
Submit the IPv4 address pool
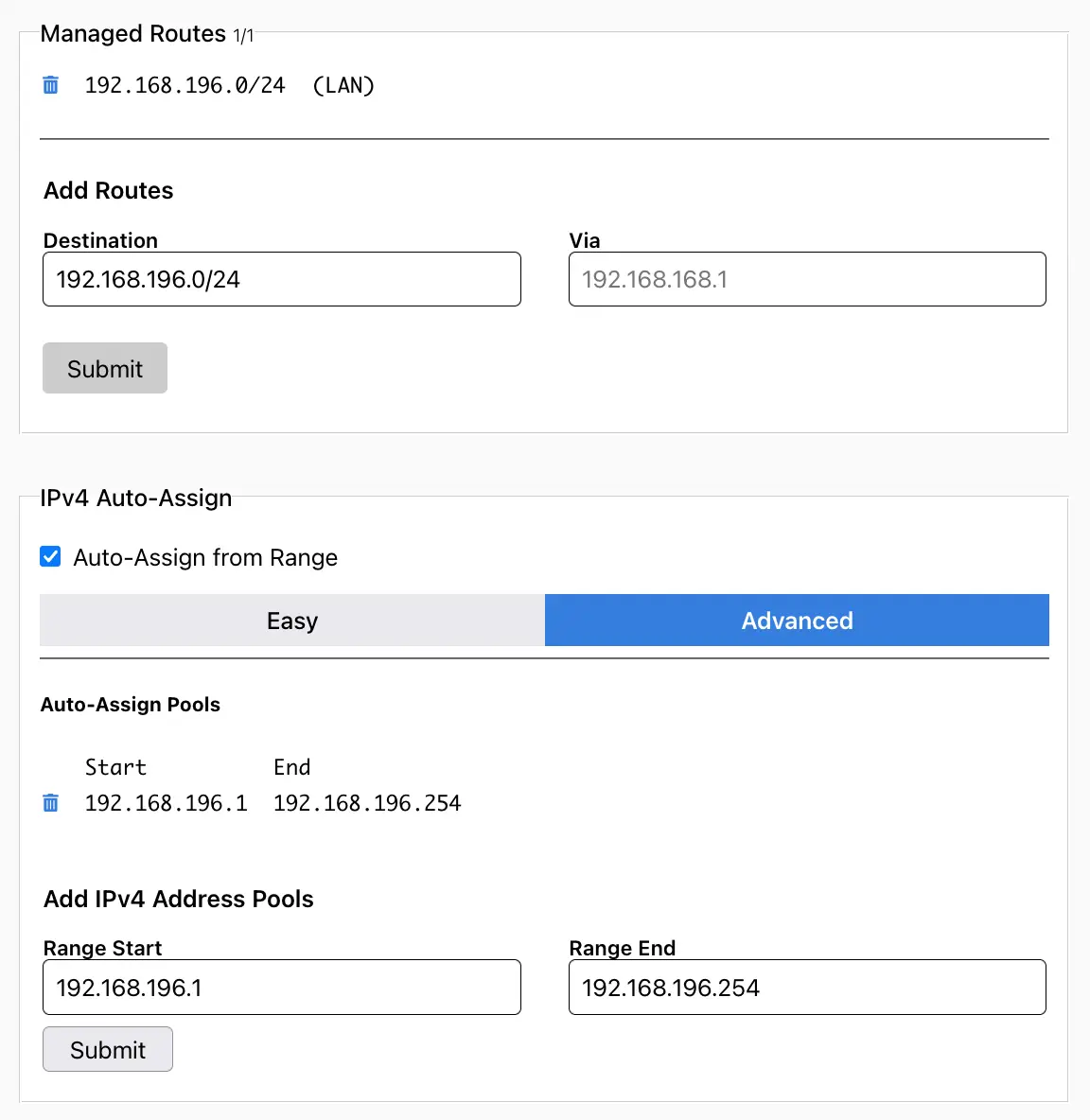tap(108, 1050)
